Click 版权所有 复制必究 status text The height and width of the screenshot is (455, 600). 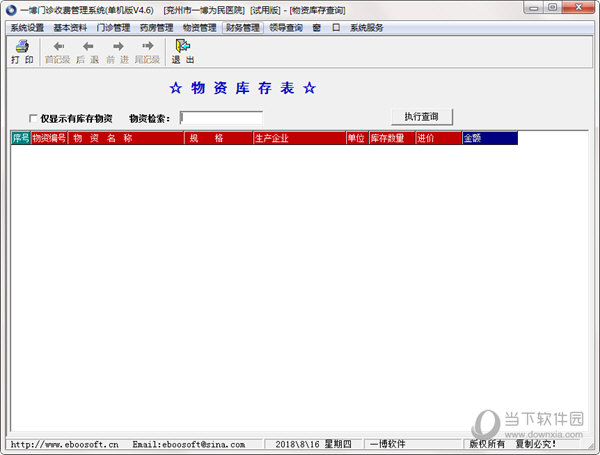pos(512,444)
